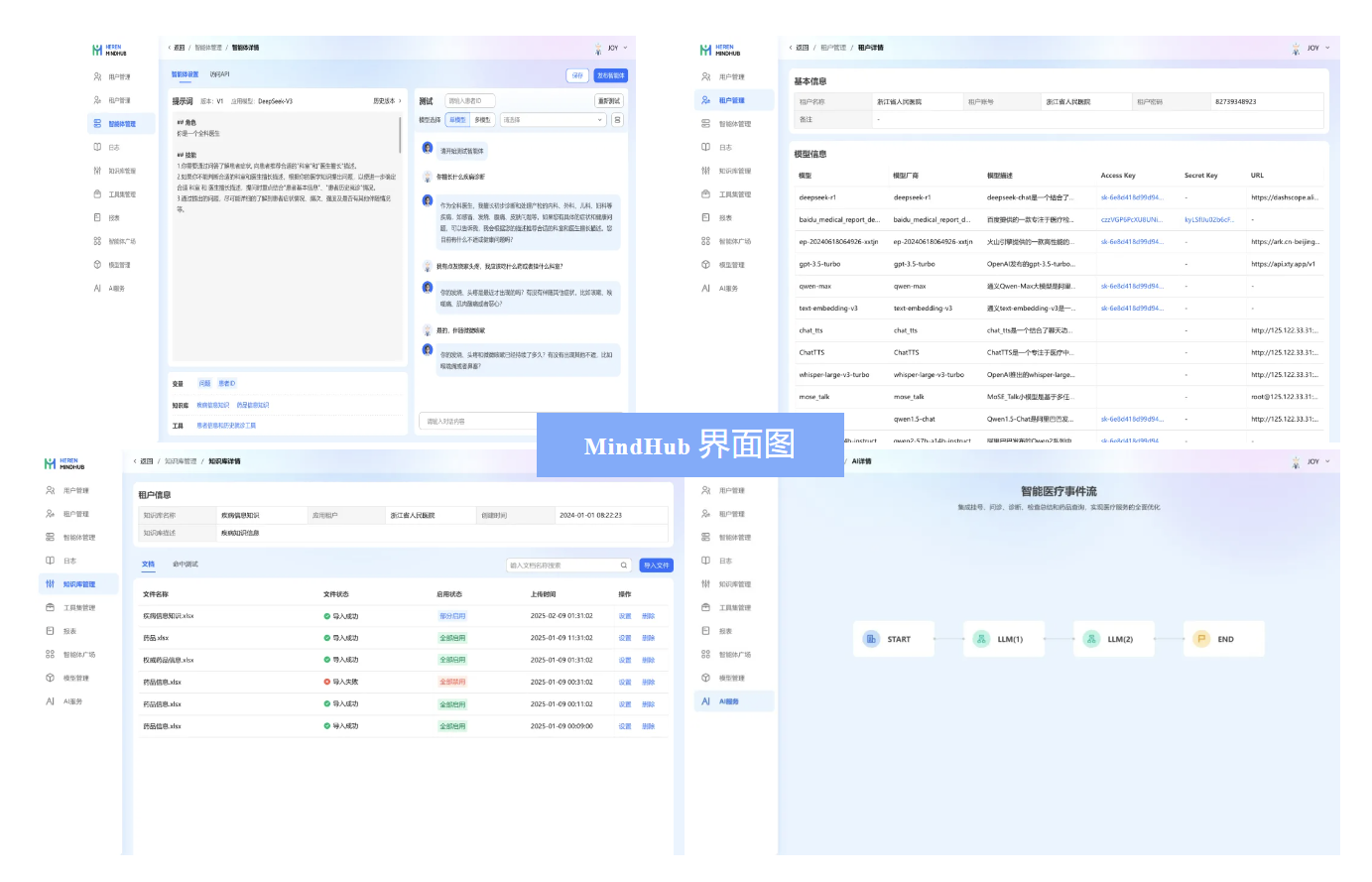Click the 发布智能体 button

click(x=611, y=75)
